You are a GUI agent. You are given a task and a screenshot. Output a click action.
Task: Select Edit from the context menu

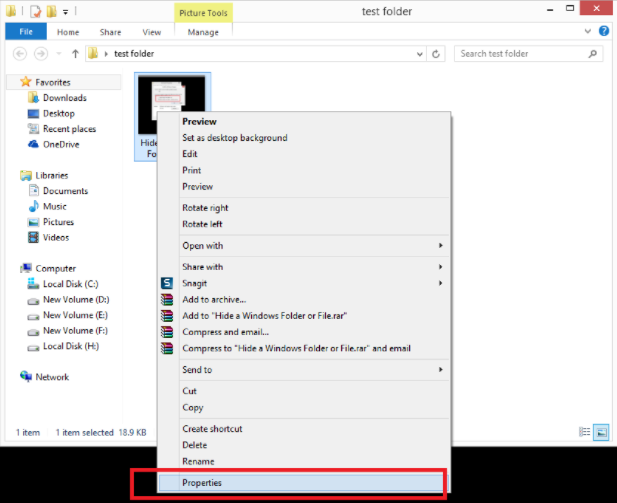pyautogui.click(x=190, y=154)
